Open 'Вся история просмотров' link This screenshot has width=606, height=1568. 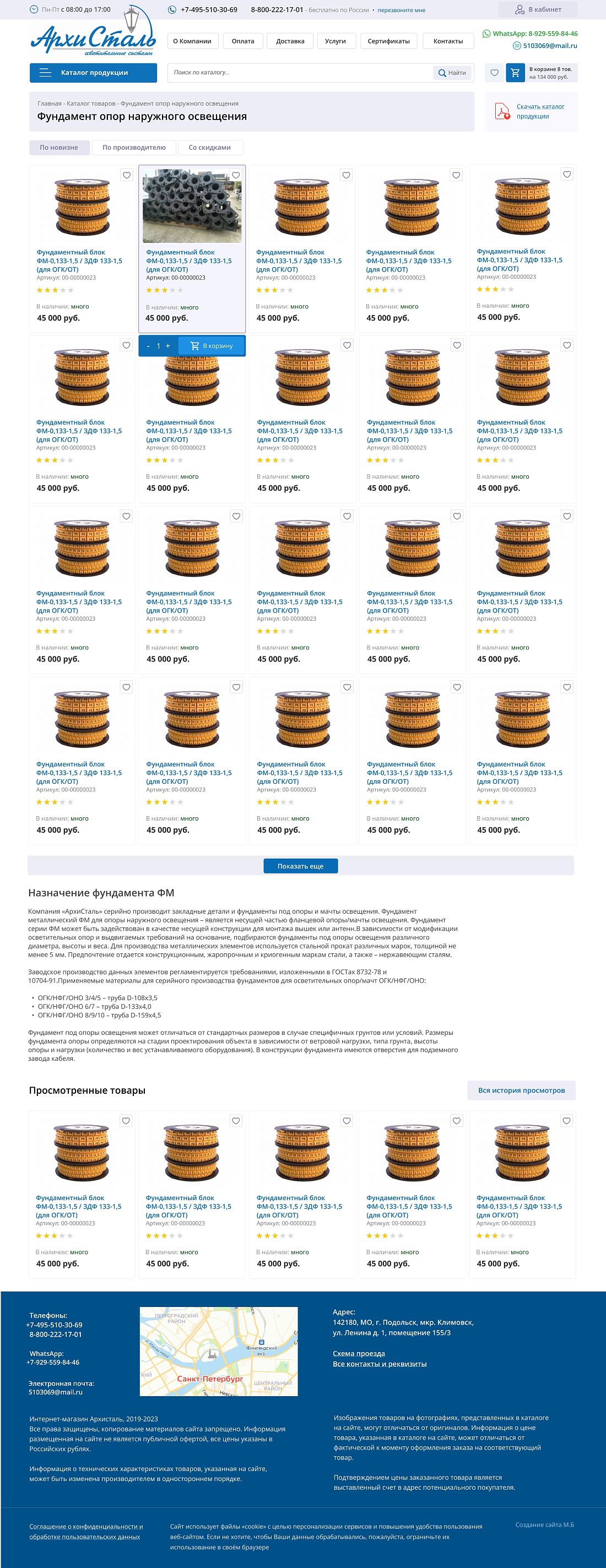(x=521, y=1090)
